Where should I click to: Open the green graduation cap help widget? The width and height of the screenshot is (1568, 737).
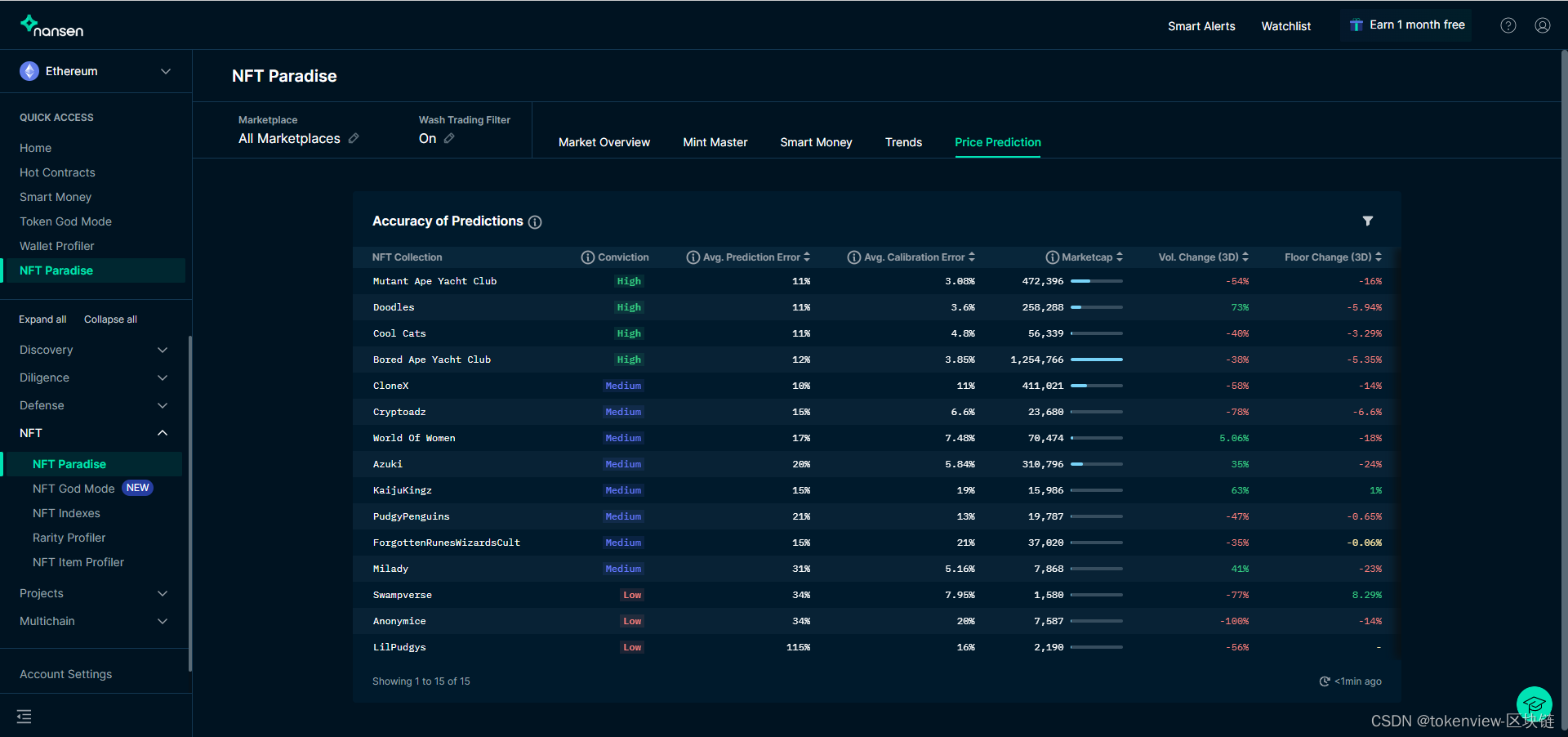1535,703
